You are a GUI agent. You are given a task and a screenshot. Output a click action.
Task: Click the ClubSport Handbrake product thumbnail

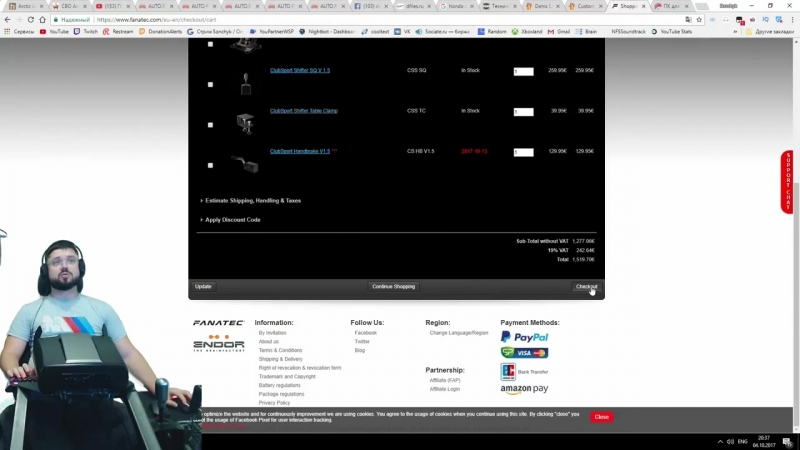245,164
